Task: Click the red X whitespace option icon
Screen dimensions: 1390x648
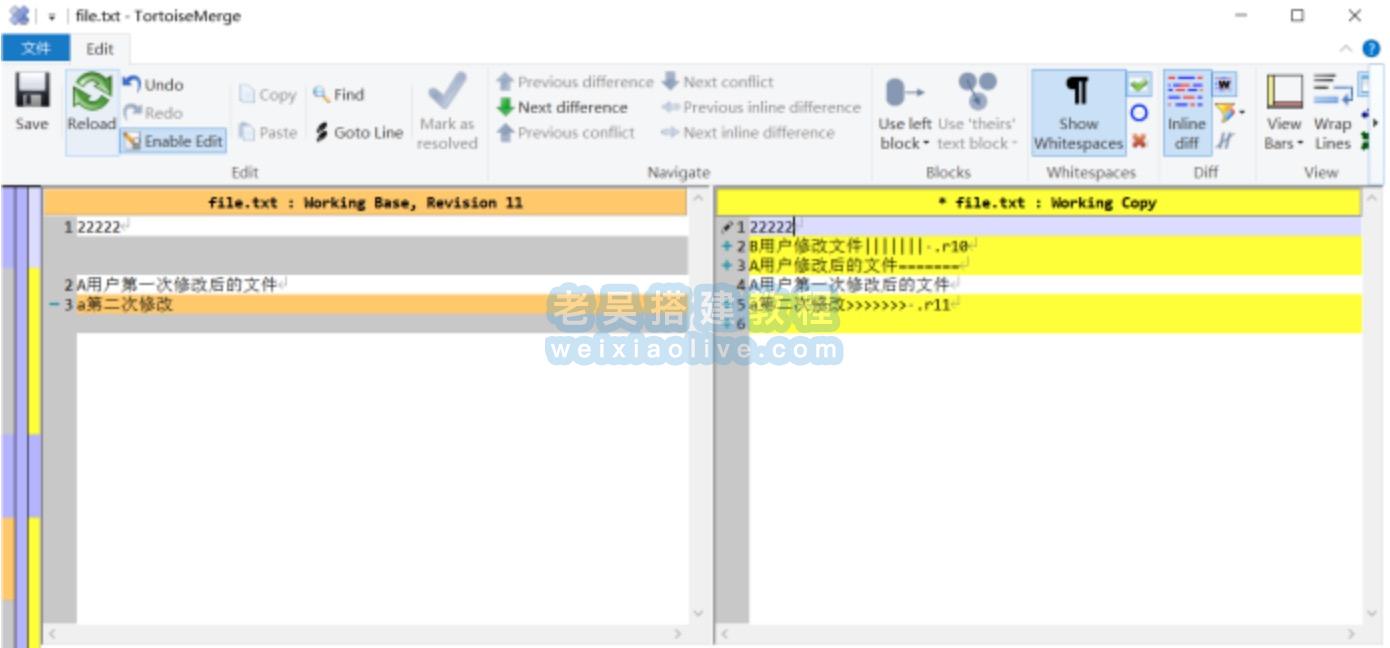Action: click(x=1139, y=142)
